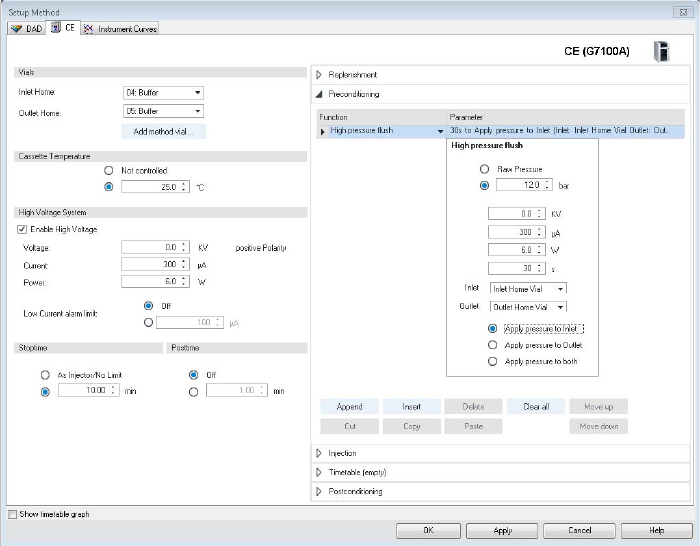Click the Current µA input field
Screen dimensions: 700x546
(155, 264)
